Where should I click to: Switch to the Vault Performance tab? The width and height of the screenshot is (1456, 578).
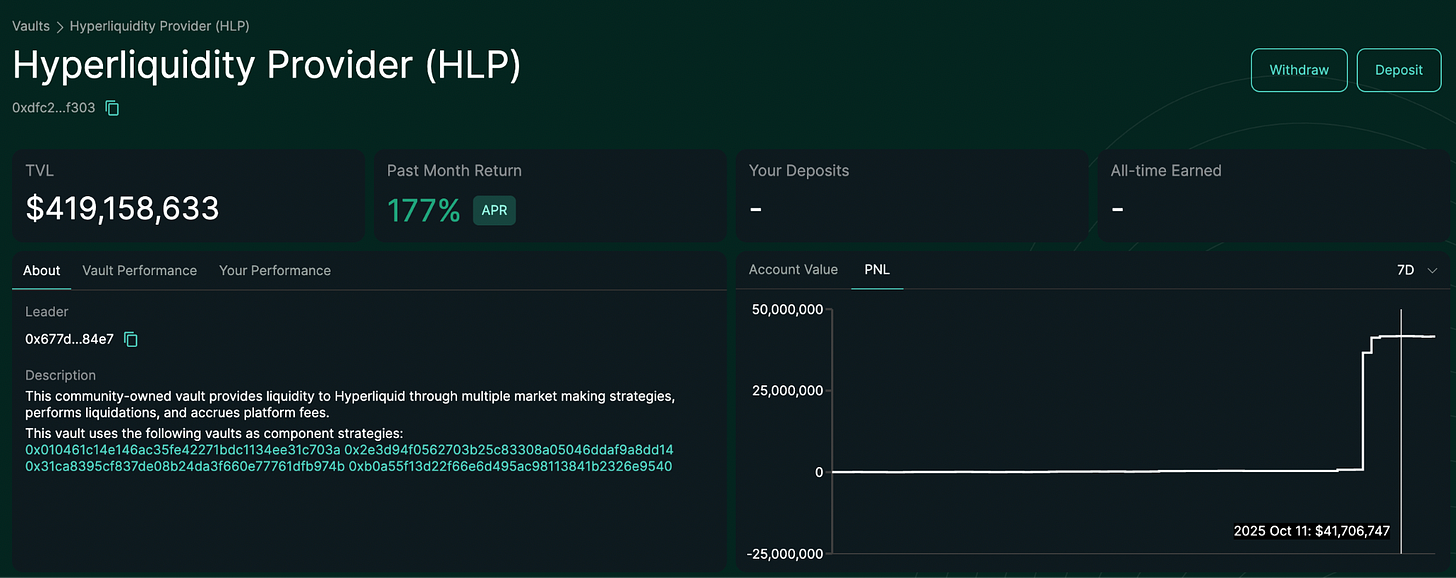(140, 270)
